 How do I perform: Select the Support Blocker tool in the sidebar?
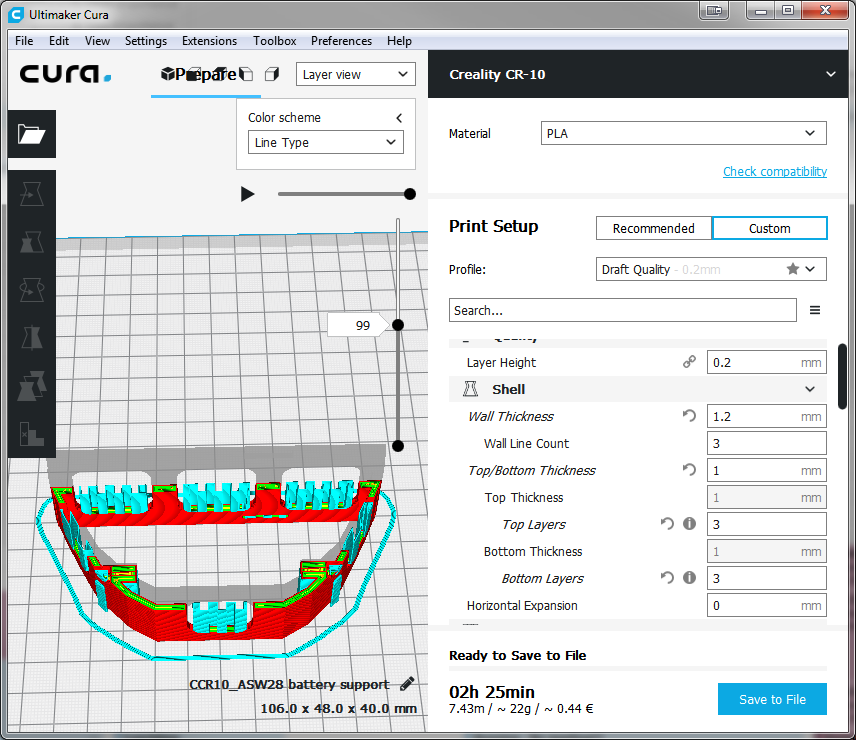(32, 433)
